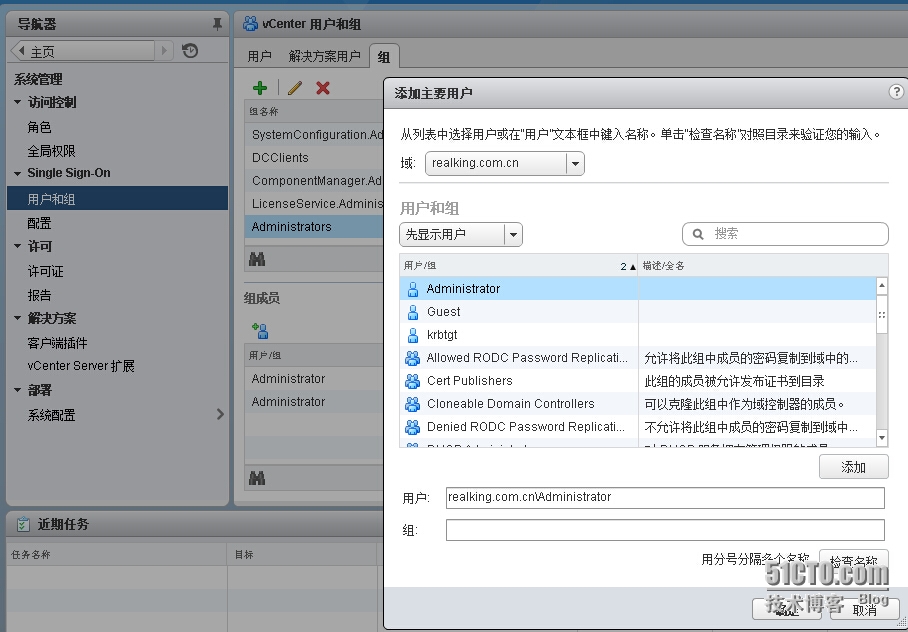Click in the 搜索 field
This screenshot has height=632, width=908.
[x=785, y=234]
